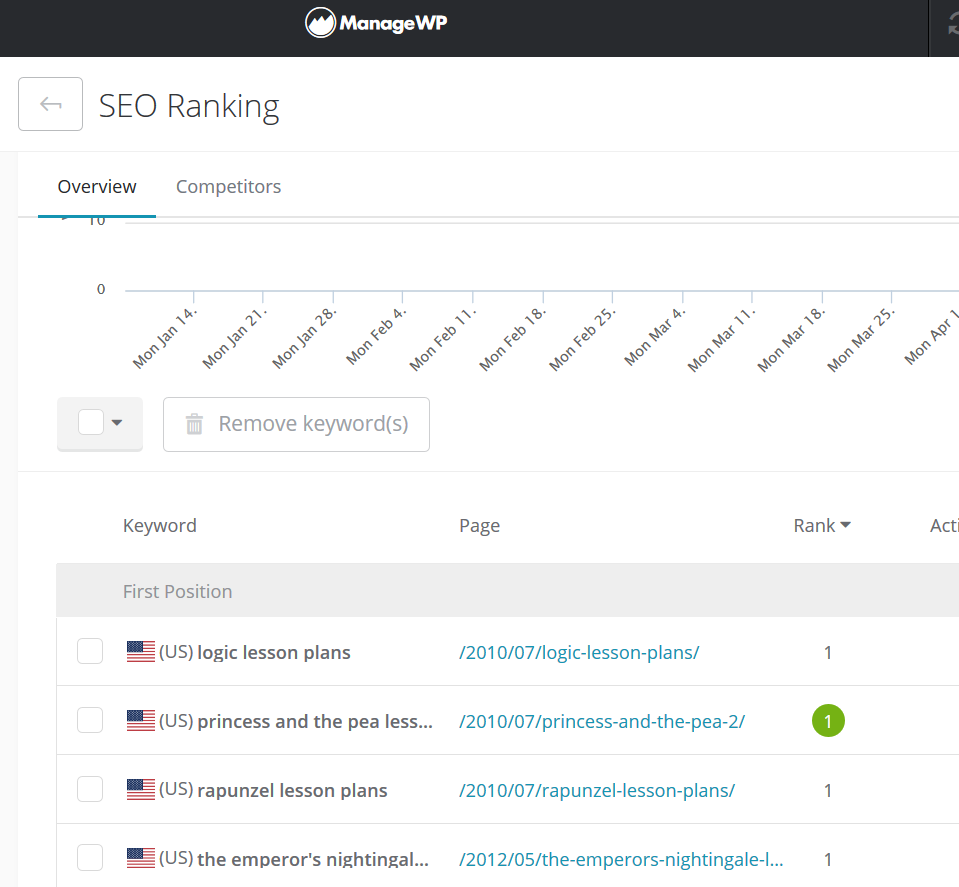The height and width of the screenshot is (887, 959).
Task: Click US flag beside rapunzel lesson plans
Action: (141, 790)
